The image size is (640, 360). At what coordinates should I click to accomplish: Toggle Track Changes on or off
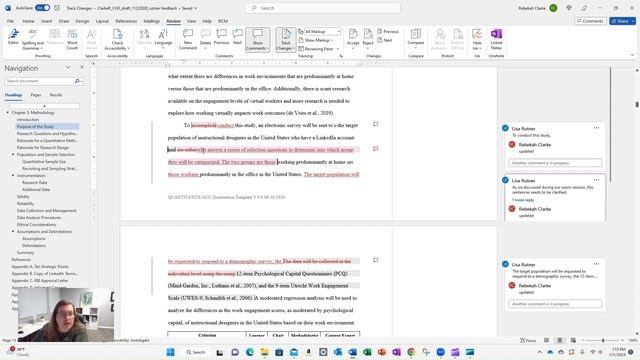286,40
